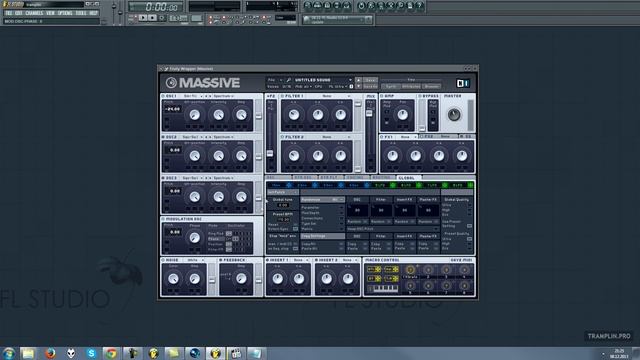Switch to the Routing tab
This screenshot has height=360, width=640.
click(381, 178)
